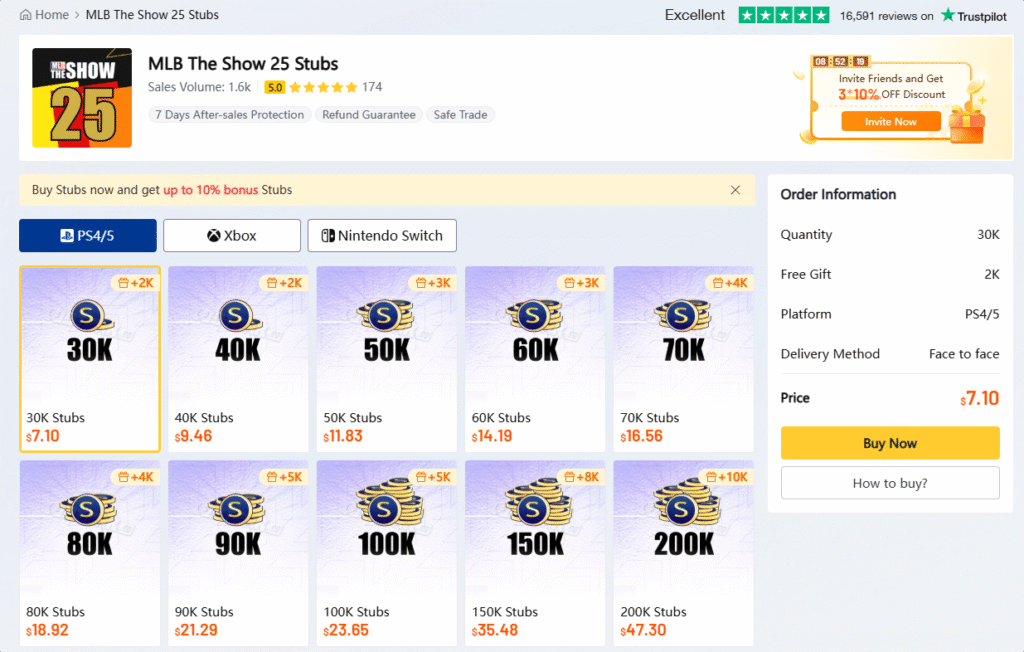Switch to the Xbox platform tab
Screen dimensions: 1024x652
tap(232, 236)
